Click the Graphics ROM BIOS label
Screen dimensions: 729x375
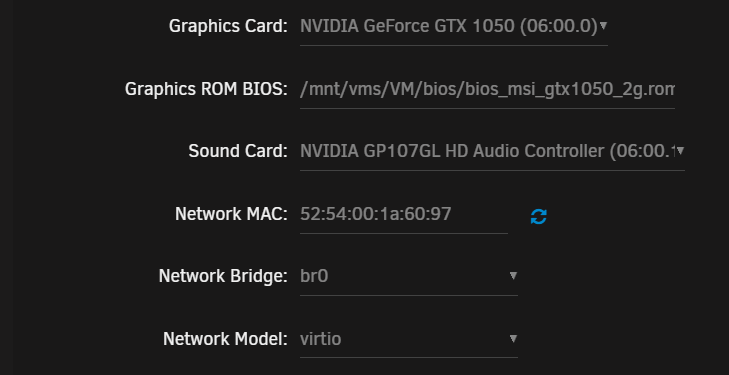click(206, 89)
